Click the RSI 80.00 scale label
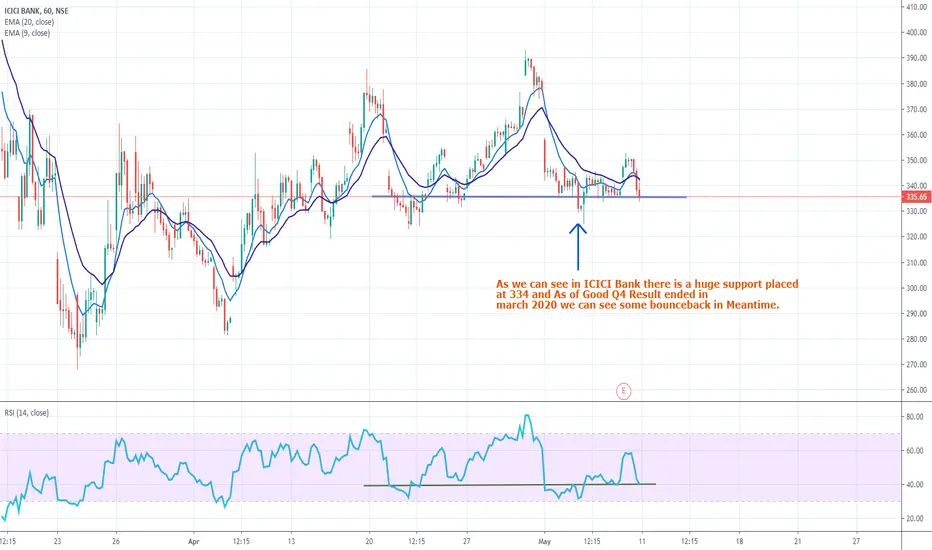 point(915,417)
